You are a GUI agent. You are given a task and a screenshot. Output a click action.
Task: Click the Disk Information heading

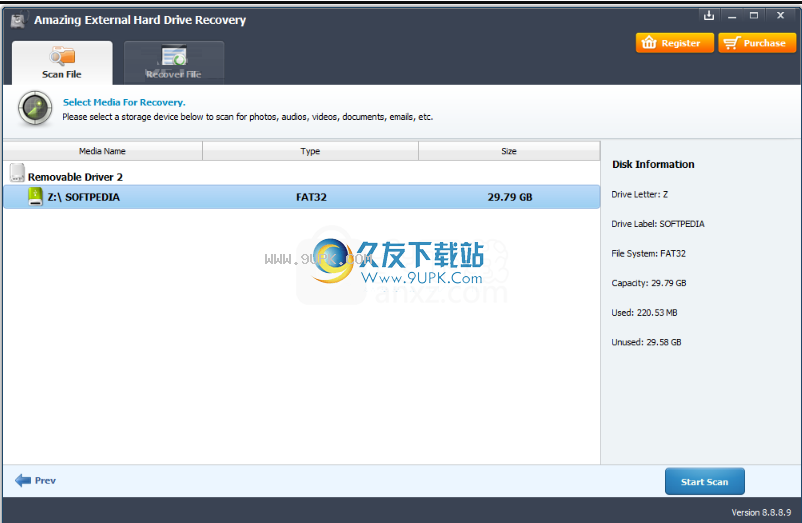[x=653, y=164]
